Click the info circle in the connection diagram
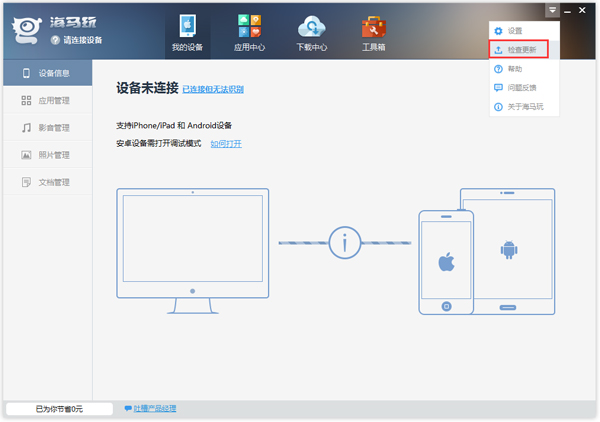600x422 pixels. pos(344,243)
